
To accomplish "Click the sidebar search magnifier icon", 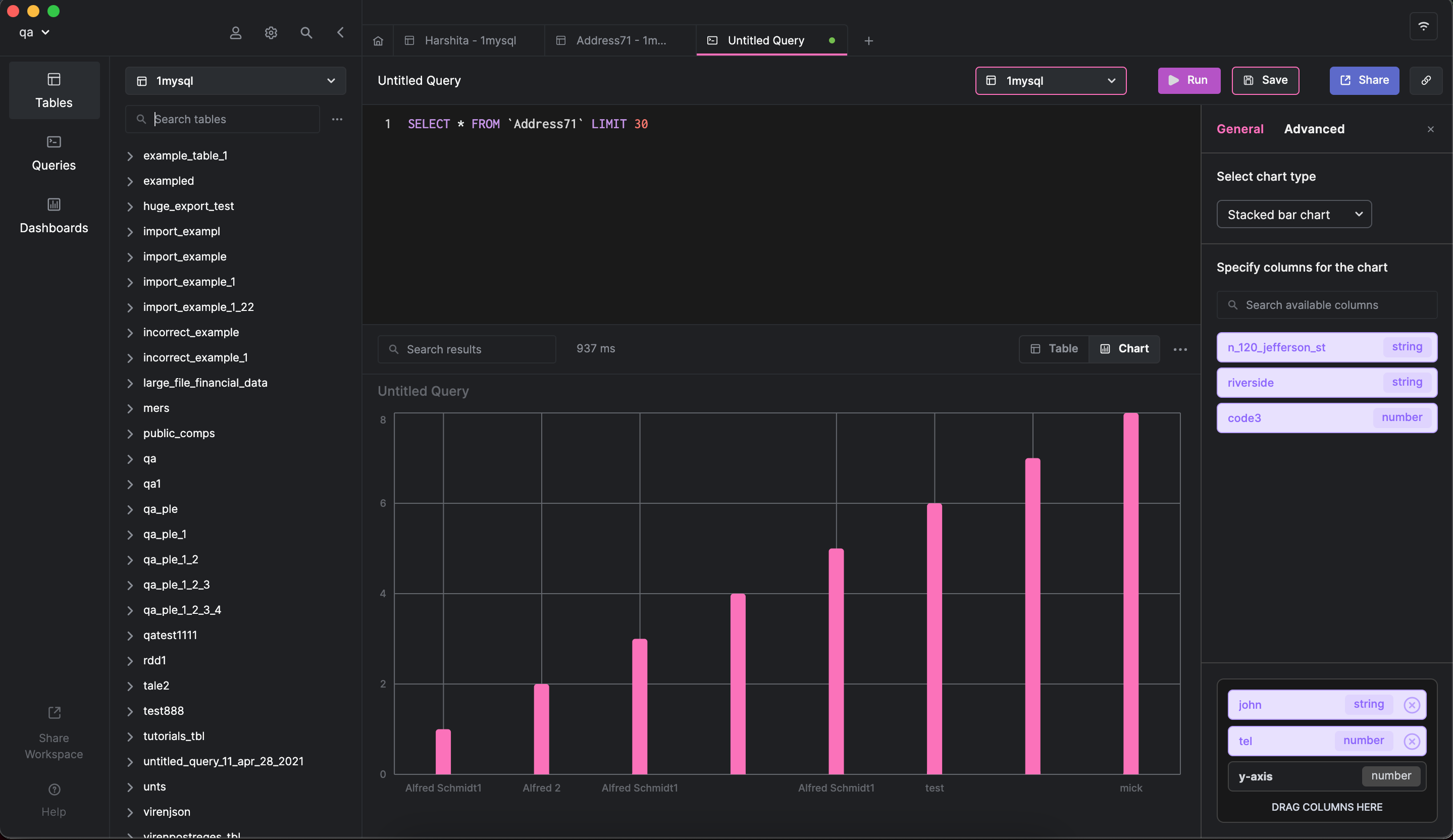I will pos(306,33).
